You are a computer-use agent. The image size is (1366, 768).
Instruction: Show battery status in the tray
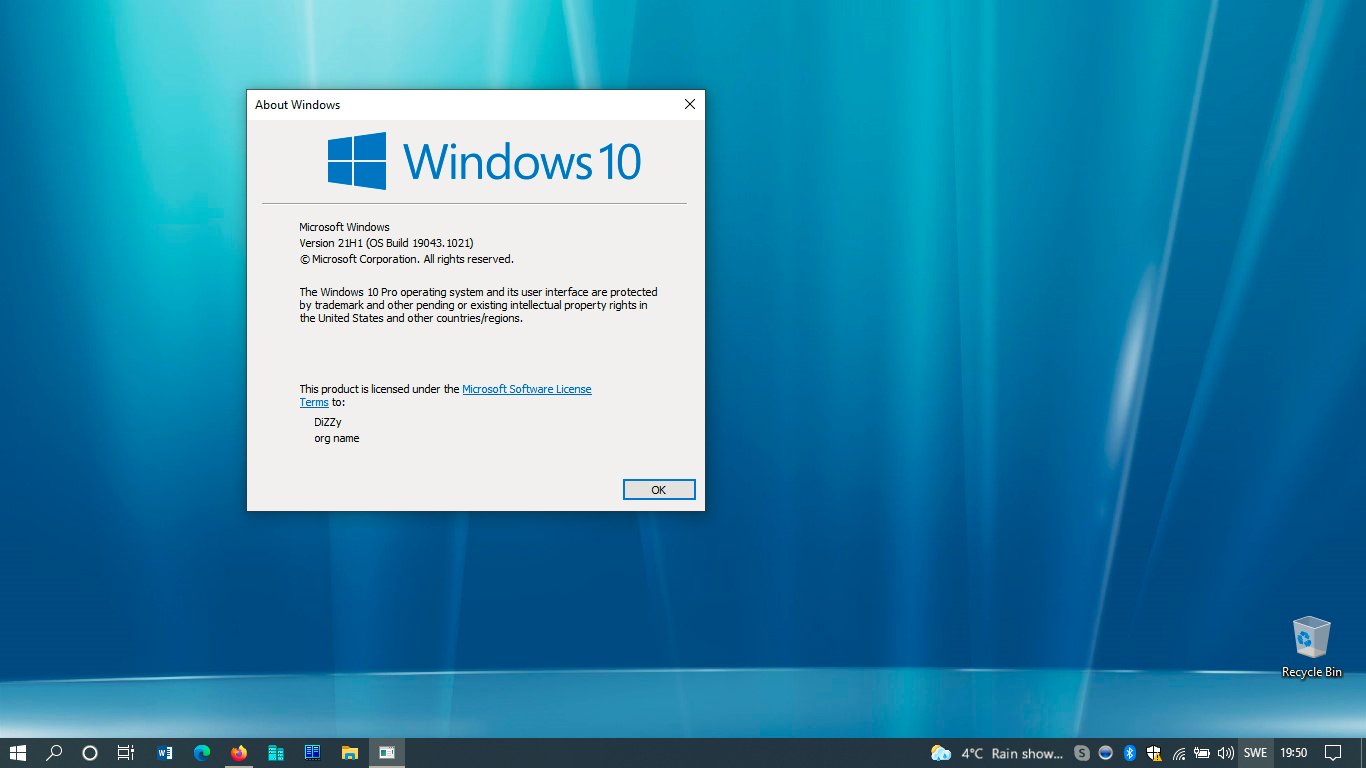click(x=1202, y=753)
